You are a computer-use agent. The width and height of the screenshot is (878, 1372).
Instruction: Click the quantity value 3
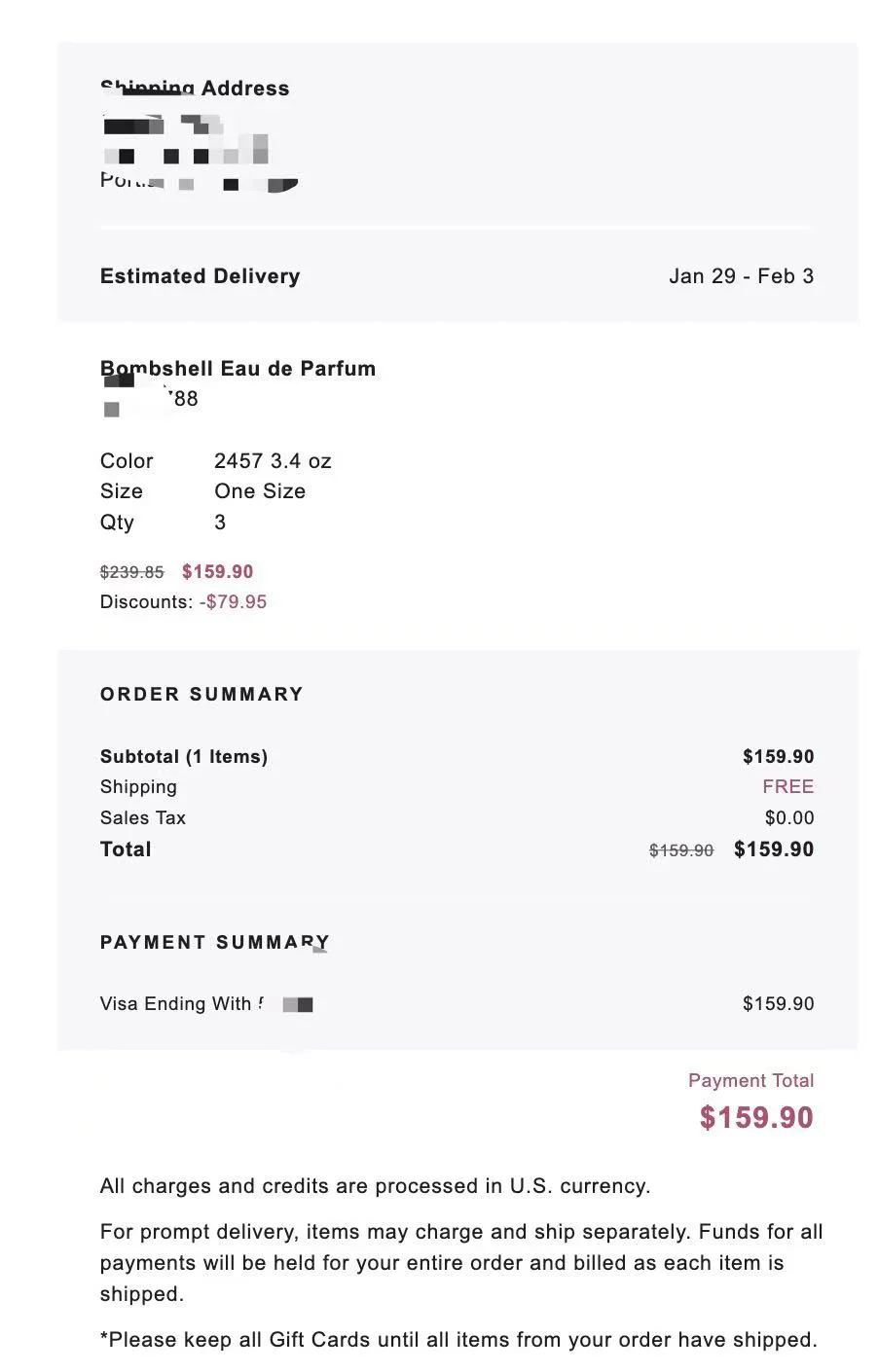click(x=220, y=523)
